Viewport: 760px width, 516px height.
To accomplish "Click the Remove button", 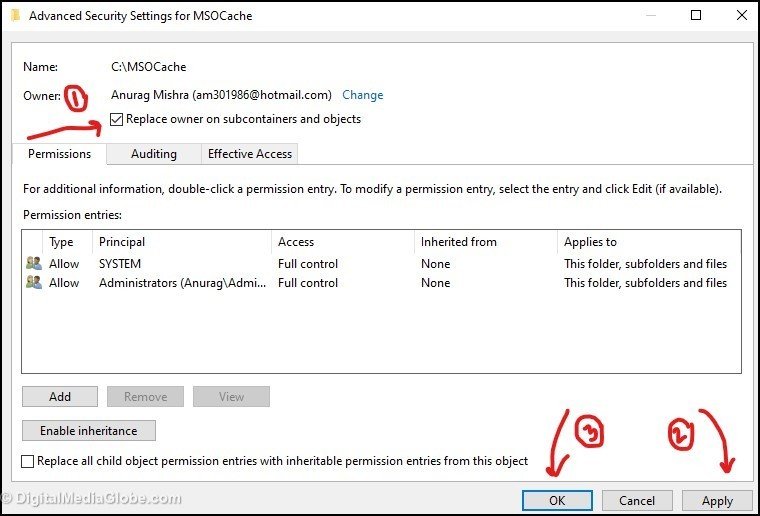I will (145, 397).
